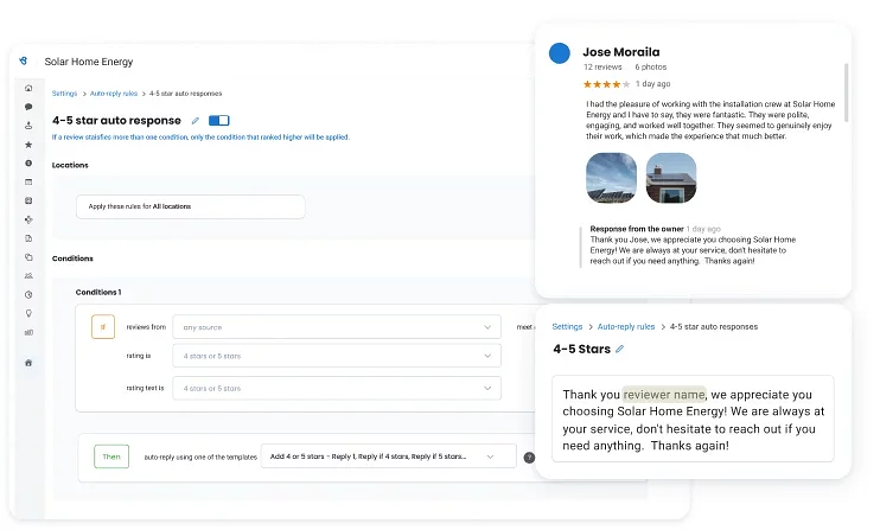Click the orange If condition button
Screen dimensions: 880x530
point(103,327)
